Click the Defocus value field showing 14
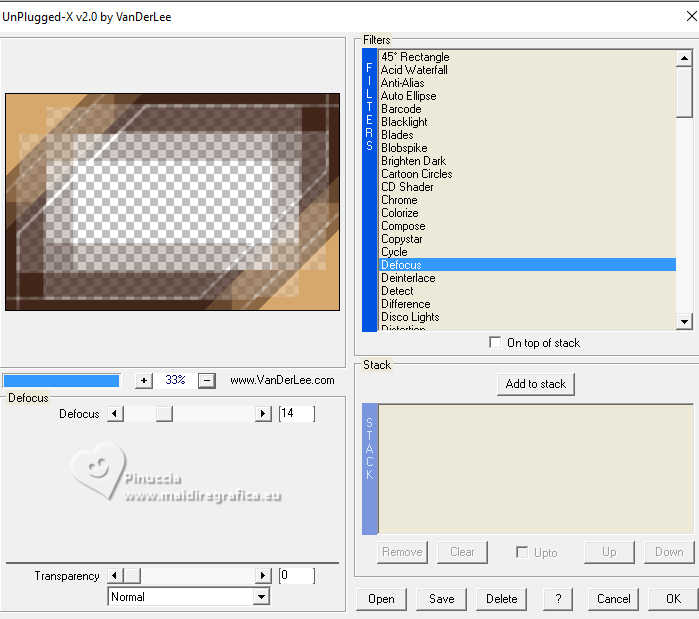 pyautogui.click(x=296, y=414)
